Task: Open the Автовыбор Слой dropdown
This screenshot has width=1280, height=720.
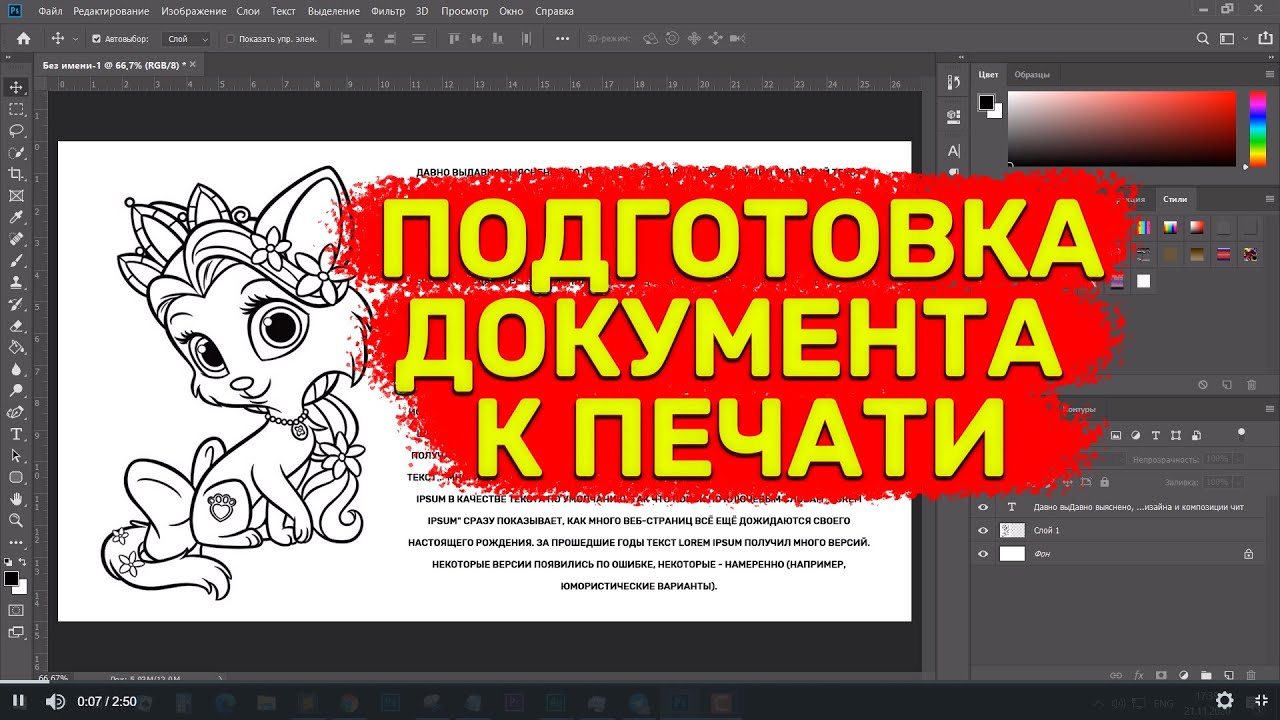Action: (188, 39)
